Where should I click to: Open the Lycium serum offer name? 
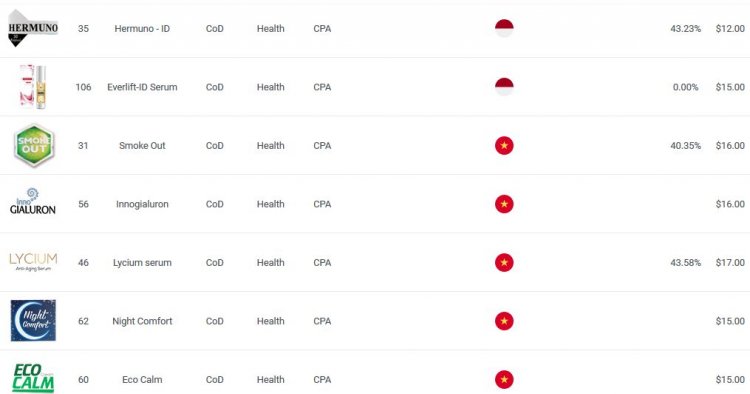pyautogui.click(x=142, y=263)
